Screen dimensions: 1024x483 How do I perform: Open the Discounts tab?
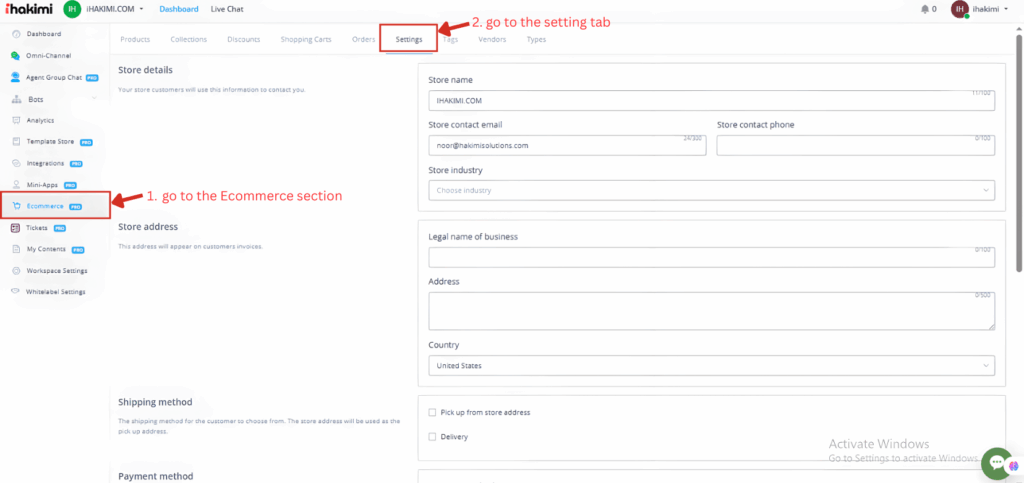coord(243,40)
